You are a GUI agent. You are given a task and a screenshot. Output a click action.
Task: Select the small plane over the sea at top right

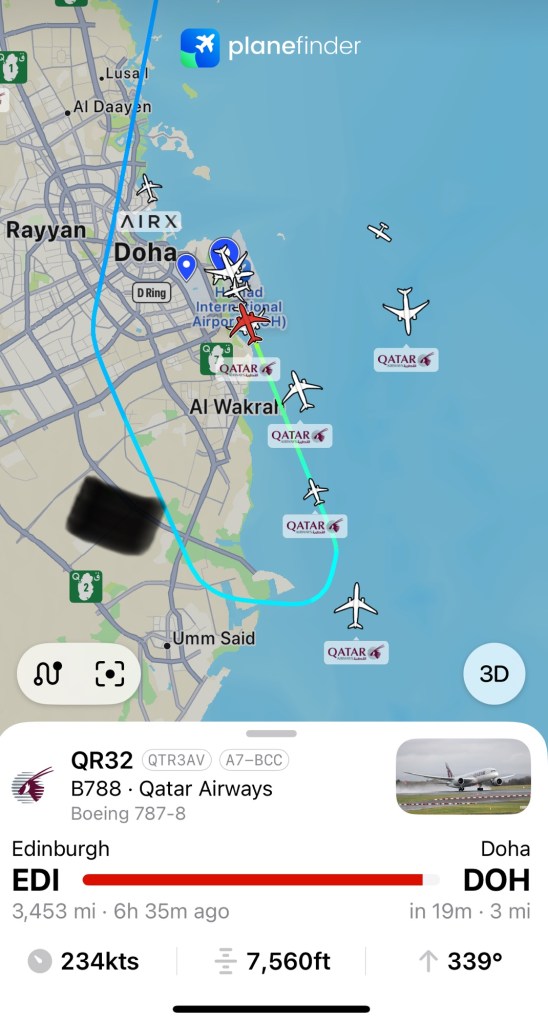tap(379, 231)
